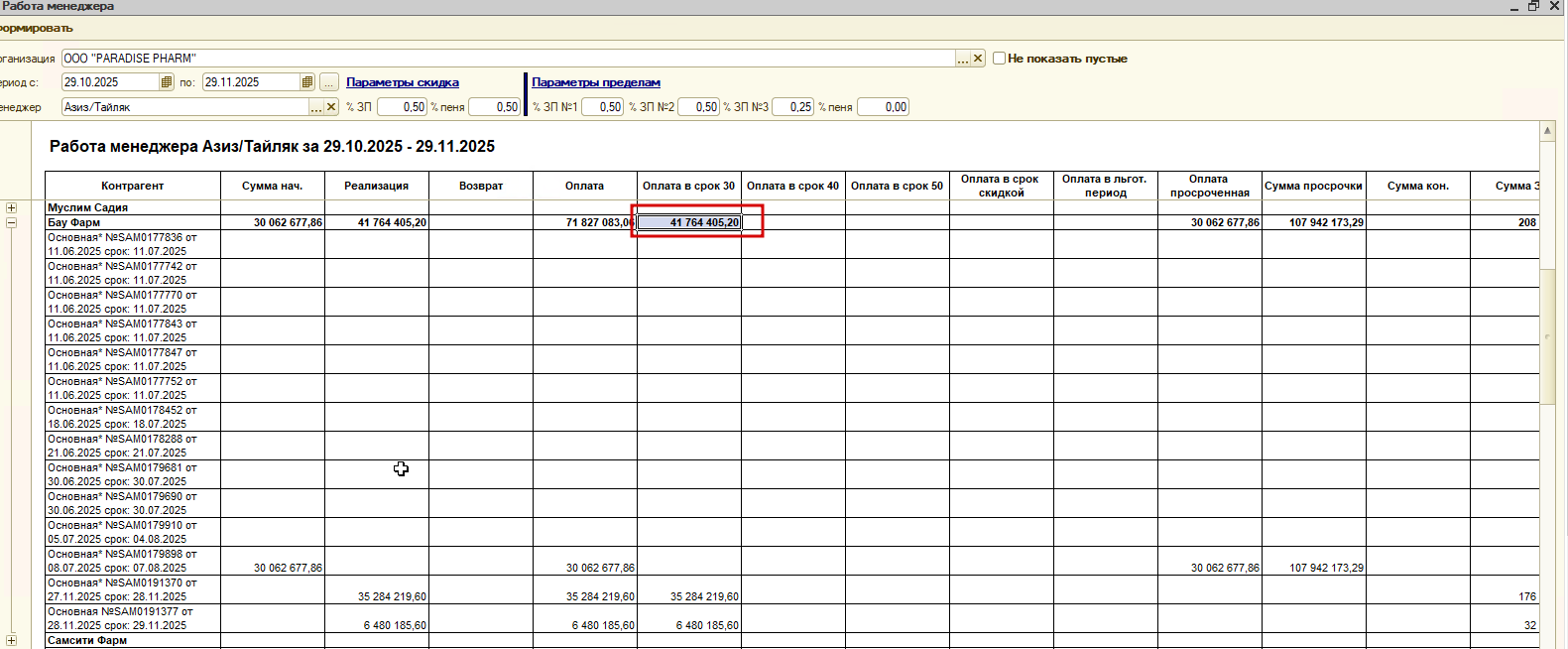Viewport: 1568px width, 649px height.
Task: Select document №SAM0177847 row
Action: pyautogui.click(x=133, y=360)
